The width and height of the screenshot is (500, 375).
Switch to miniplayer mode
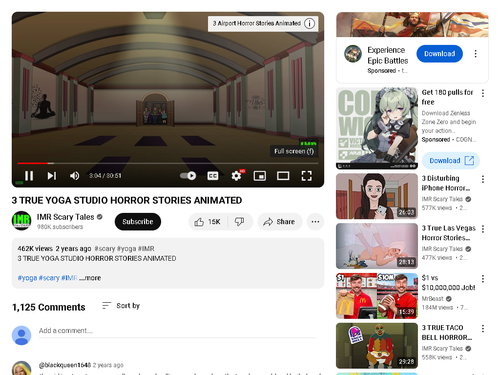(260, 176)
